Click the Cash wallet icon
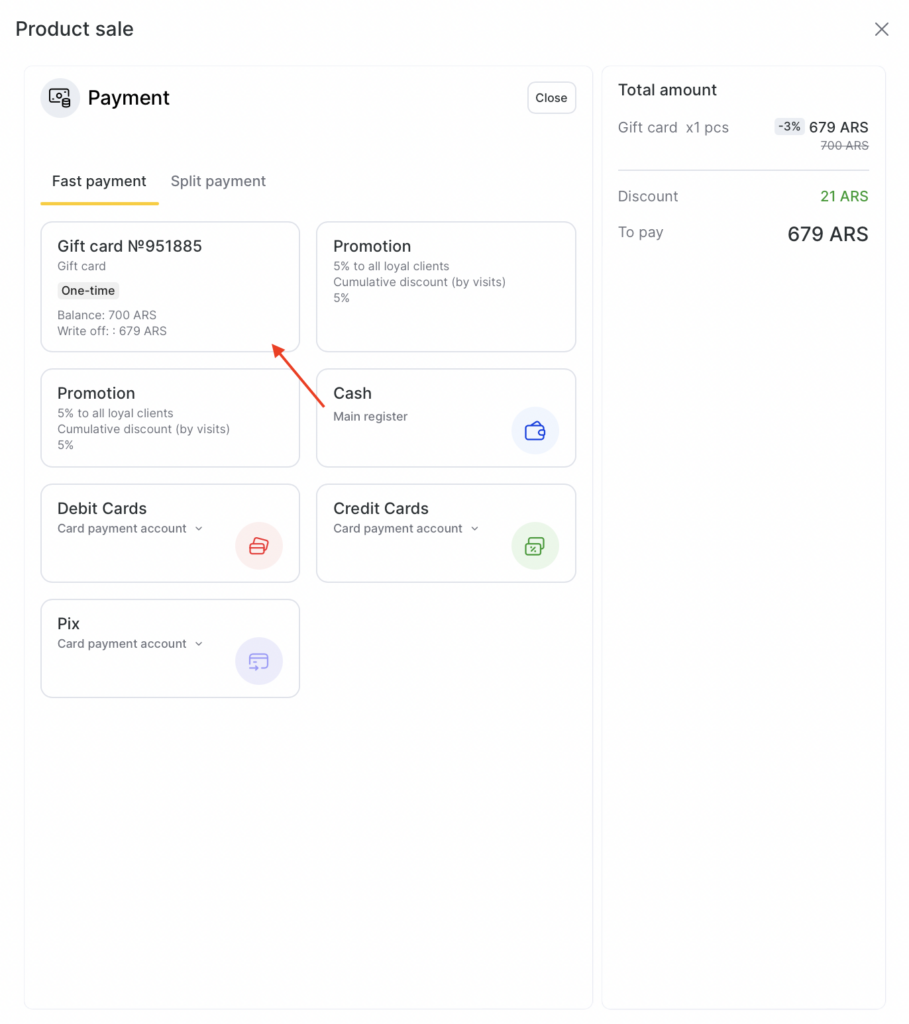The height and width of the screenshot is (1024, 909). (x=535, y=431)
